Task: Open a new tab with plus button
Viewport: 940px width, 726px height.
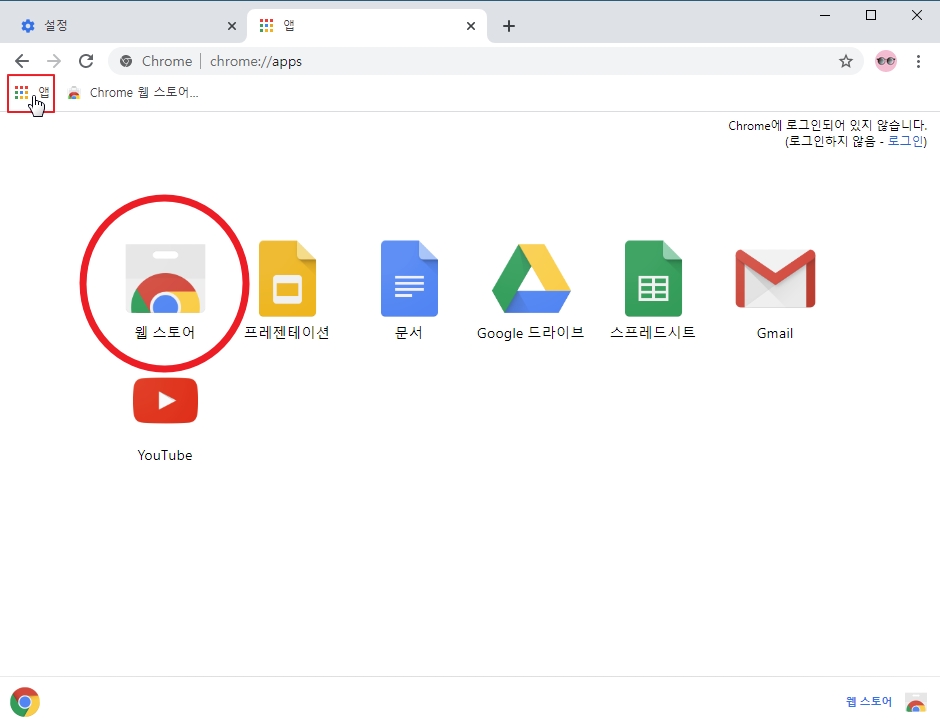Action: pyautogui.click(x=508, y=26)
